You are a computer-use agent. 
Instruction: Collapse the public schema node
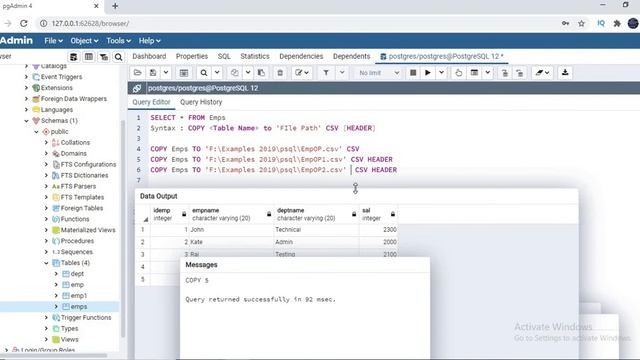click(36, 132)
